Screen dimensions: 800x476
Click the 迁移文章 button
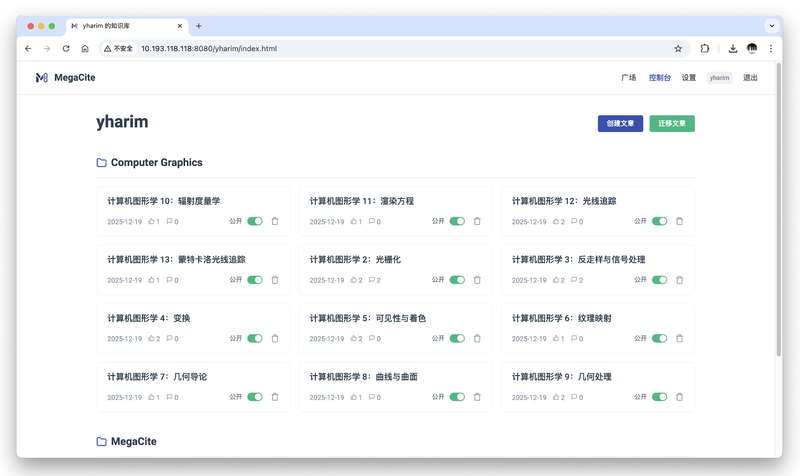(671, 123)
